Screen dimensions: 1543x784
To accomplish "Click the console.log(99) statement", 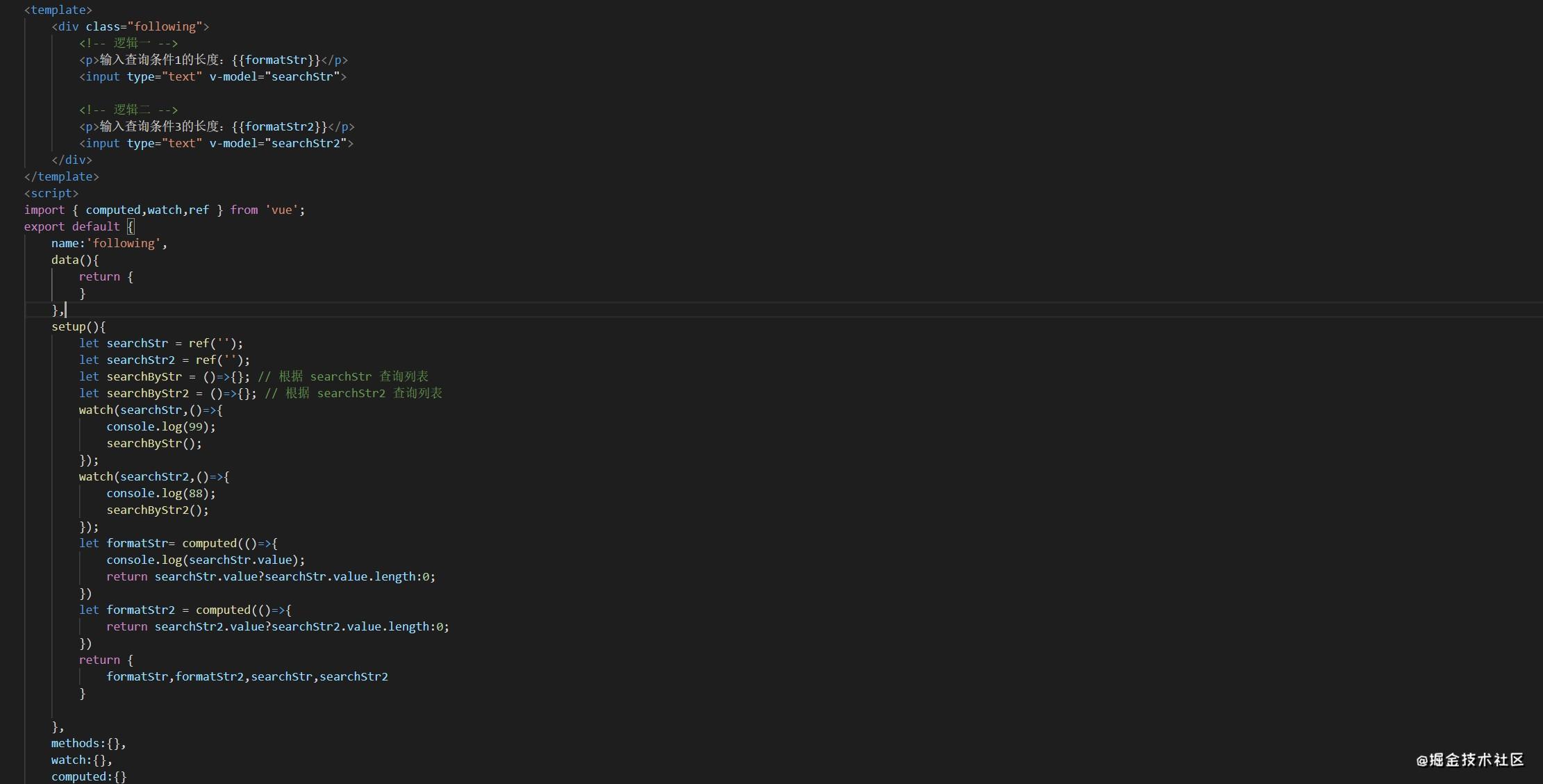I will click(161, 426).
